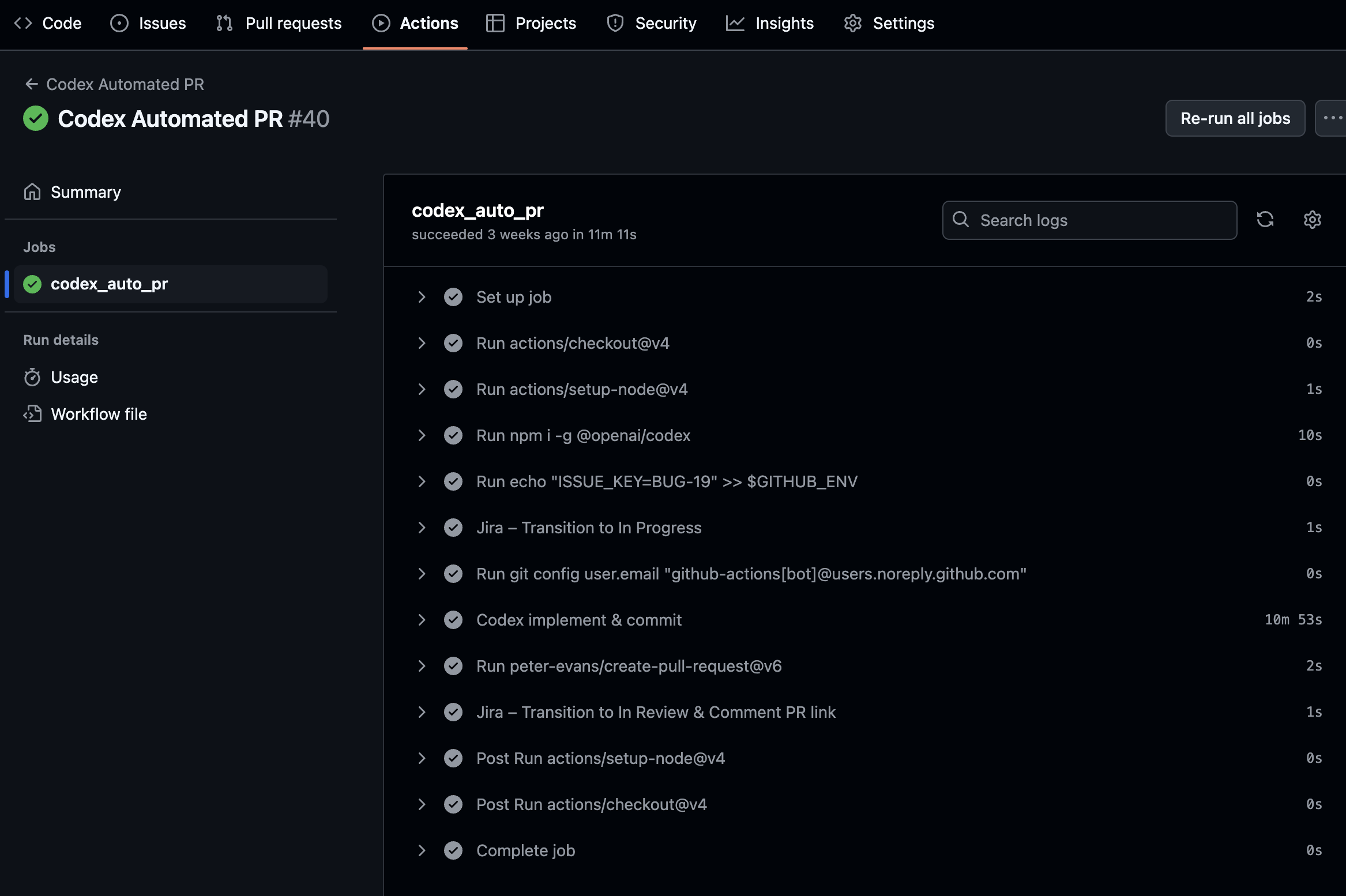Open the search logs magnifier field

click(961, 220)
